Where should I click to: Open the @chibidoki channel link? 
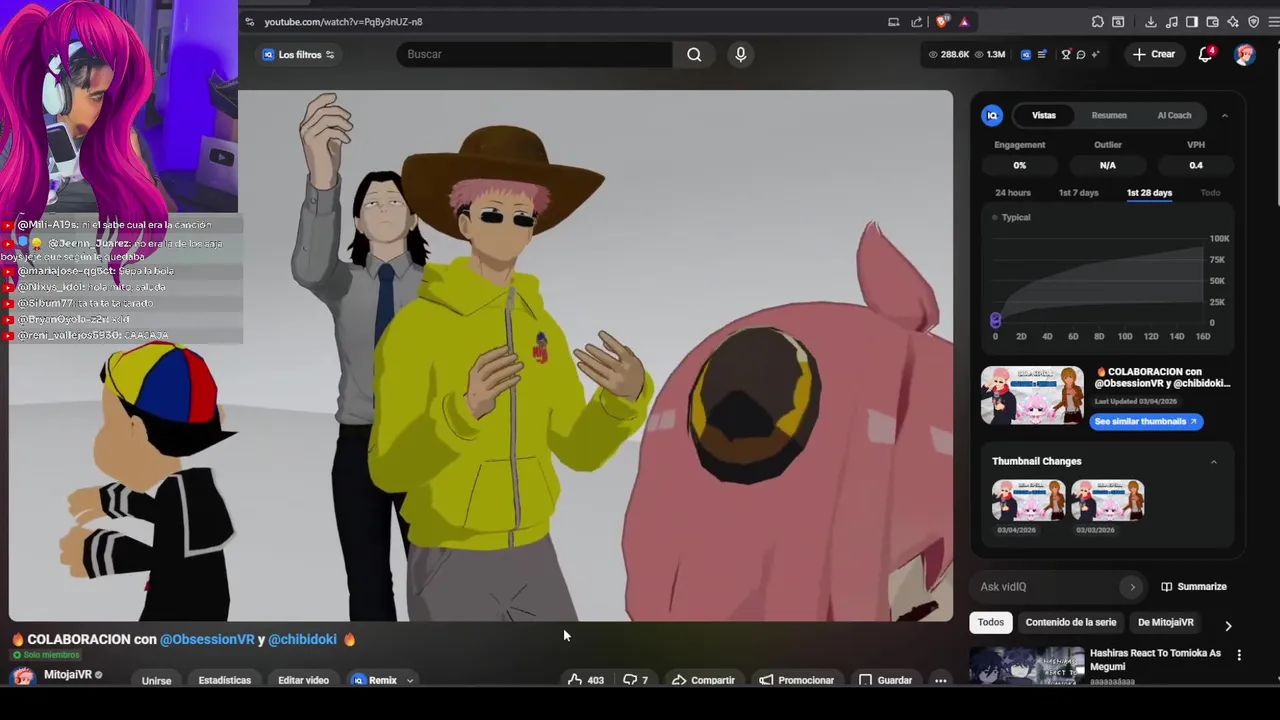tap(302, 639)
